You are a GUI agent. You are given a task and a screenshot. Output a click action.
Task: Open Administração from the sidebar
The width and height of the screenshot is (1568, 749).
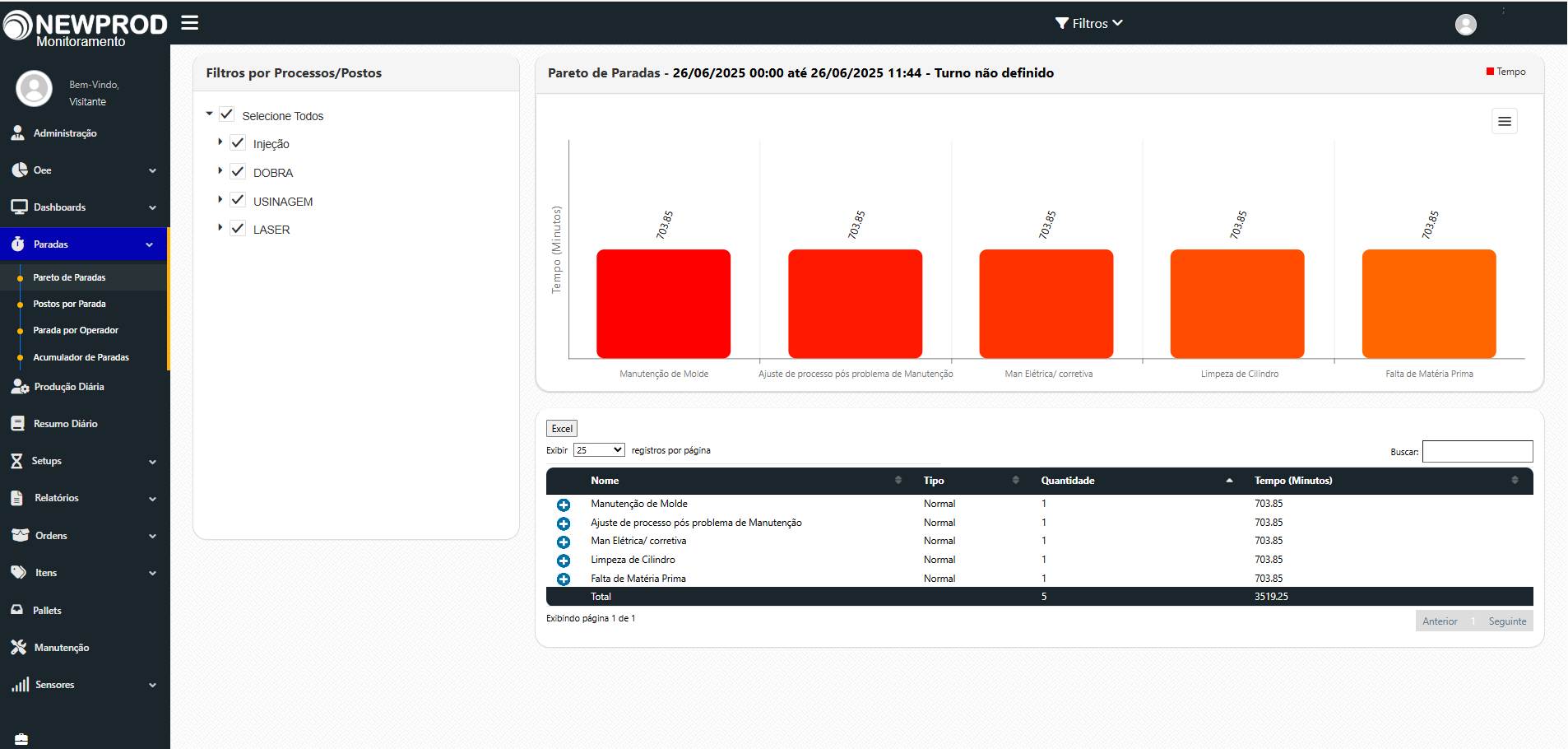[65, 133]
